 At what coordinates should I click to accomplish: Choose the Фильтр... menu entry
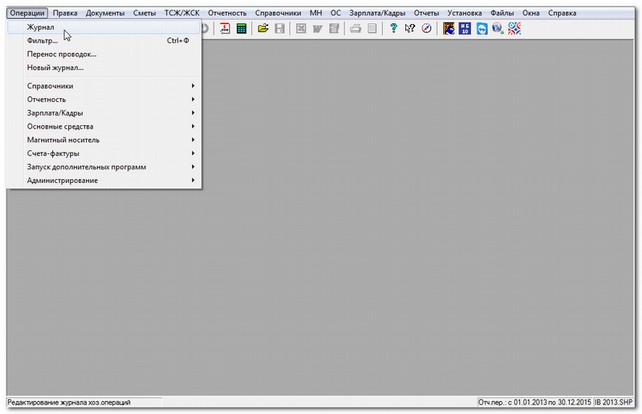coord(104,41)
